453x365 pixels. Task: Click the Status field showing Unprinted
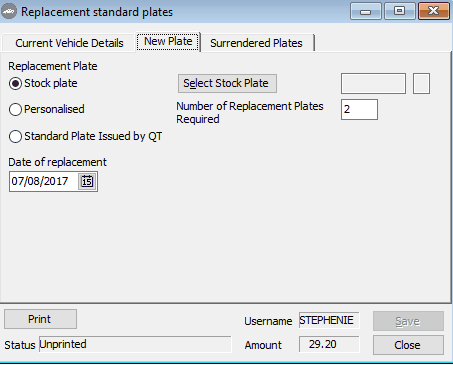click(135, 344)
